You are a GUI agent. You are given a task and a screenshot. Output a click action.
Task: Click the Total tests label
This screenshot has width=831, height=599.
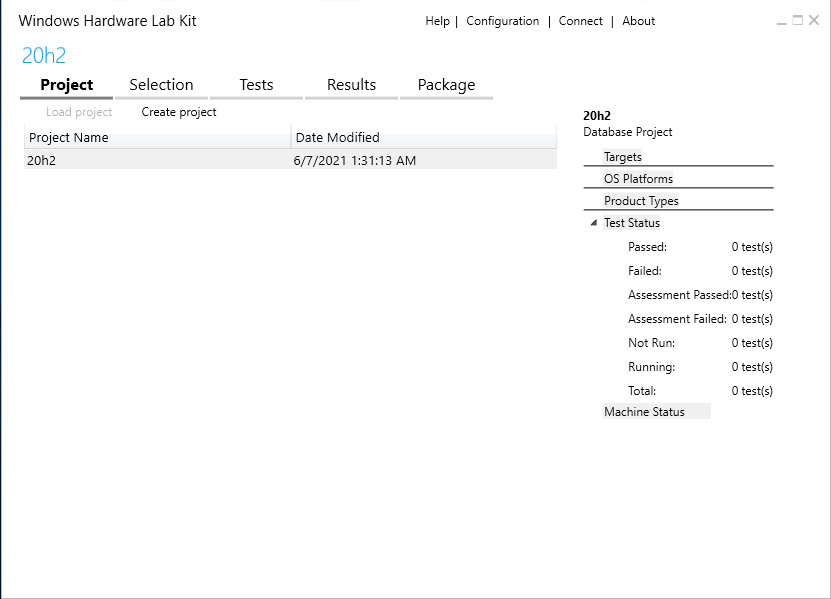tap(642, 391)
